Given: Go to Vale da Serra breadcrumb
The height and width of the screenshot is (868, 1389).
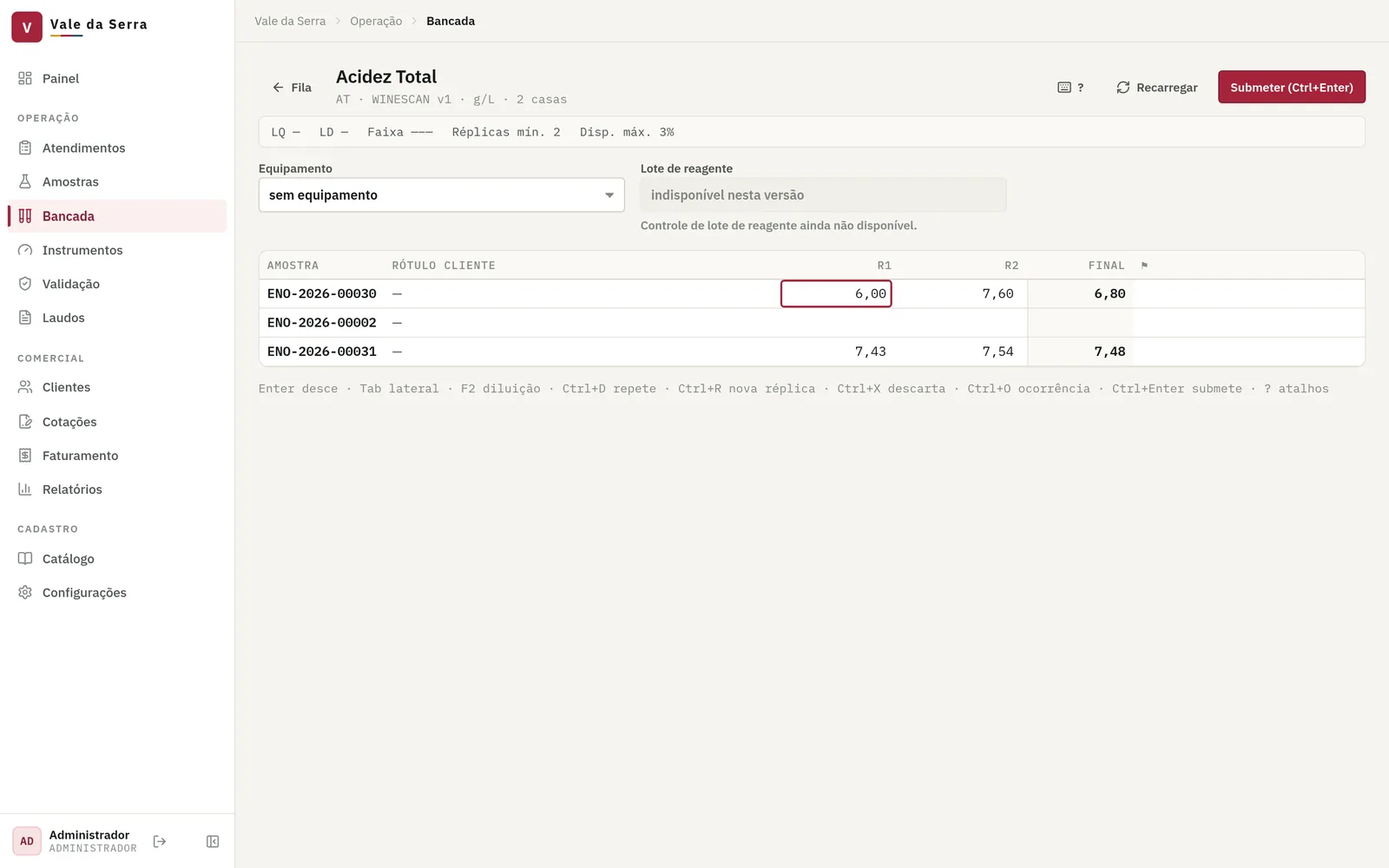Looking at the screenshot, I should [x=290, y=21].
